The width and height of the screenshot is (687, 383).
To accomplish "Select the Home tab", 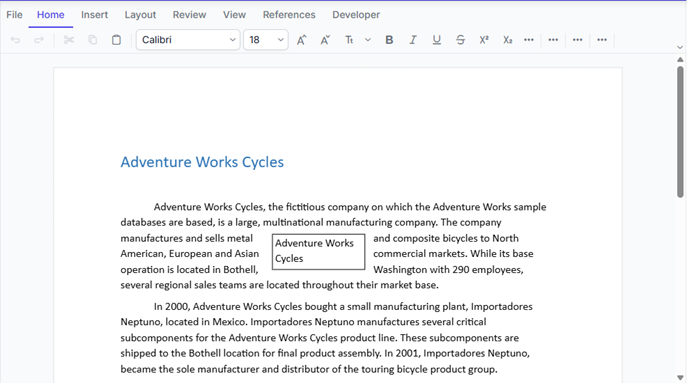I will point(50,14).
